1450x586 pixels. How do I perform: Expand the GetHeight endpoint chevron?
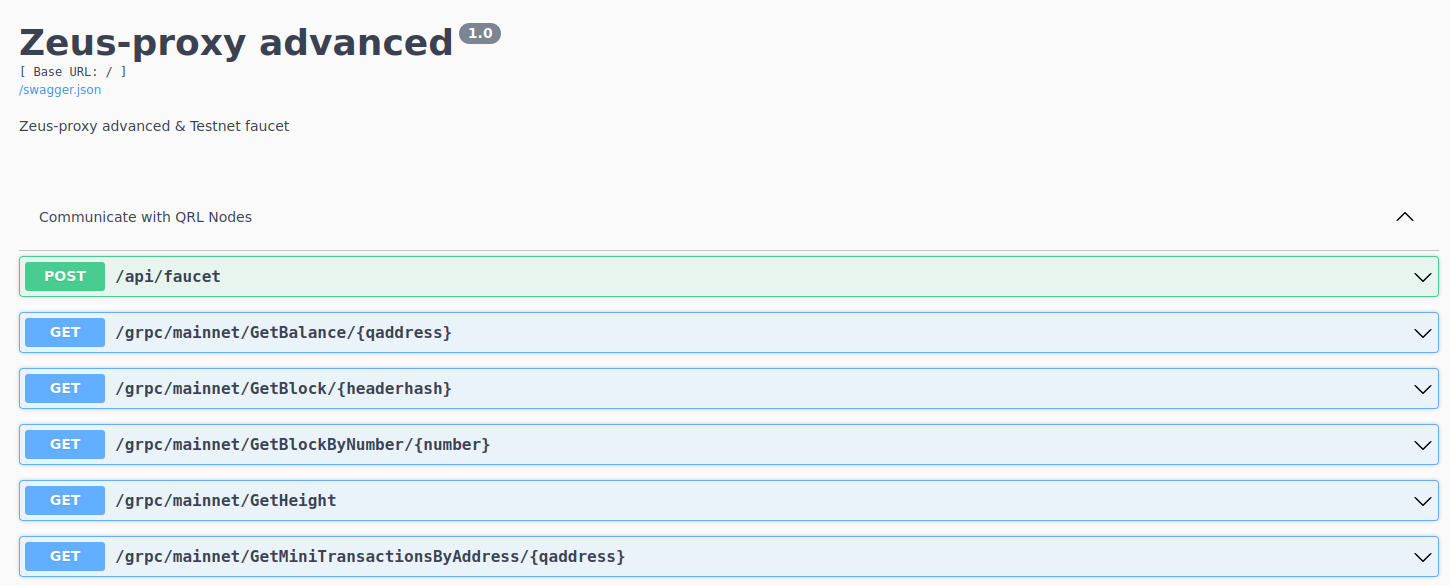click(x=1423, y=501)
